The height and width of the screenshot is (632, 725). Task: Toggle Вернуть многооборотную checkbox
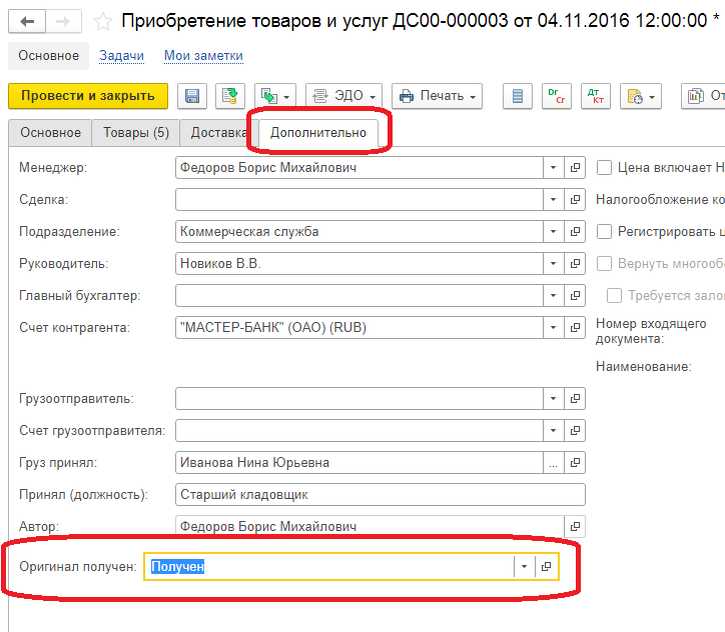pyautogui.click(x=604, y=264)
